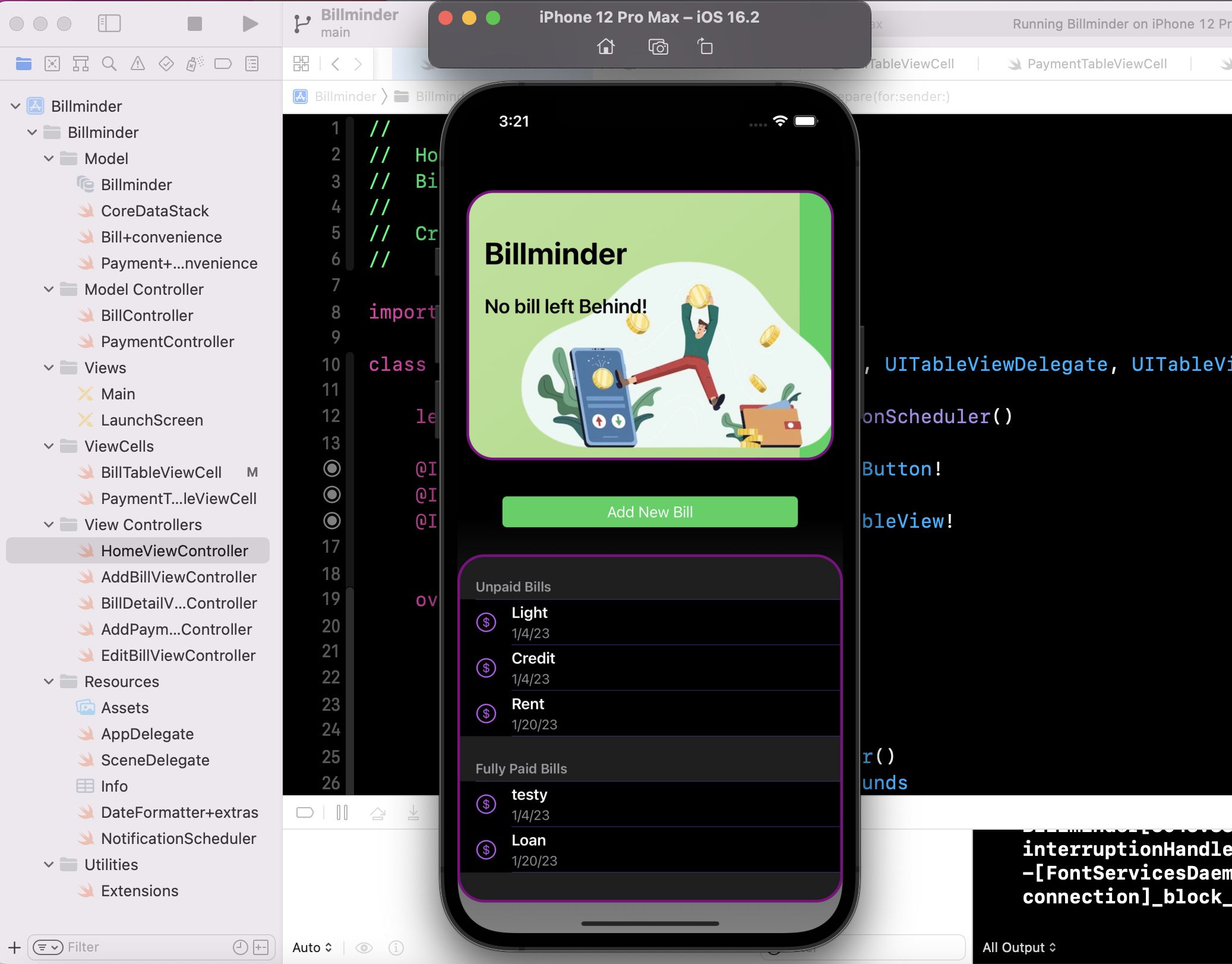
Task: Click the Run (play) button in Xcode
Action: (x=250, y=24)
